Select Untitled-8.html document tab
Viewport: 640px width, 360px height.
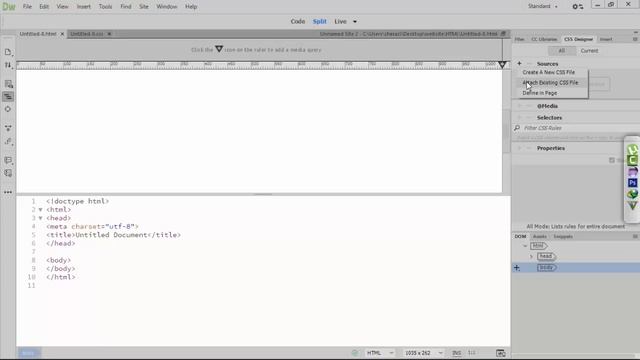(x=38, y=34)
